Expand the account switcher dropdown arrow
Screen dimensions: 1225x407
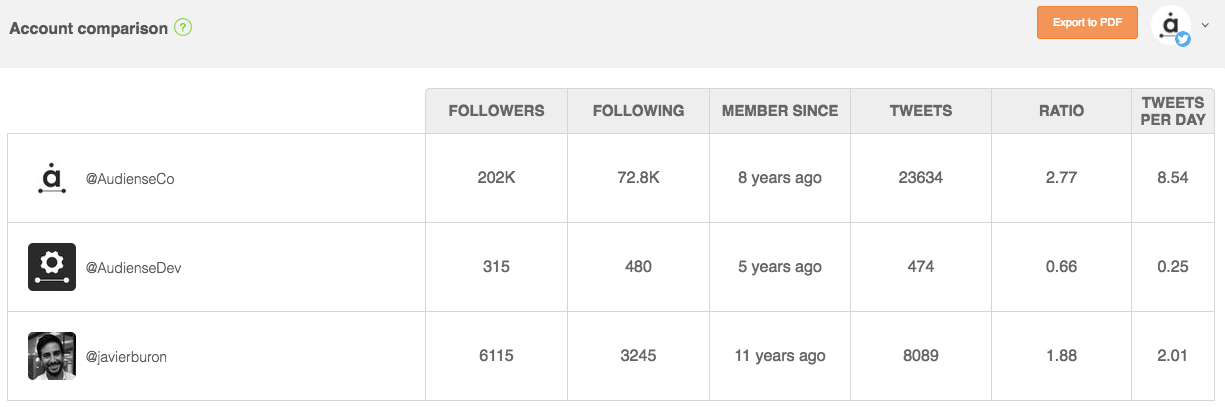tap(1205, 27)
